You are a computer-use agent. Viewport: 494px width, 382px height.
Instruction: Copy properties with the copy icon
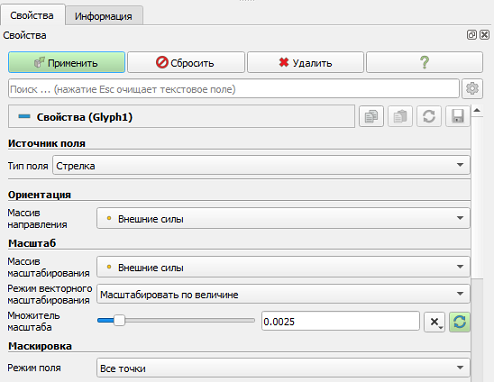coord(371,116)
